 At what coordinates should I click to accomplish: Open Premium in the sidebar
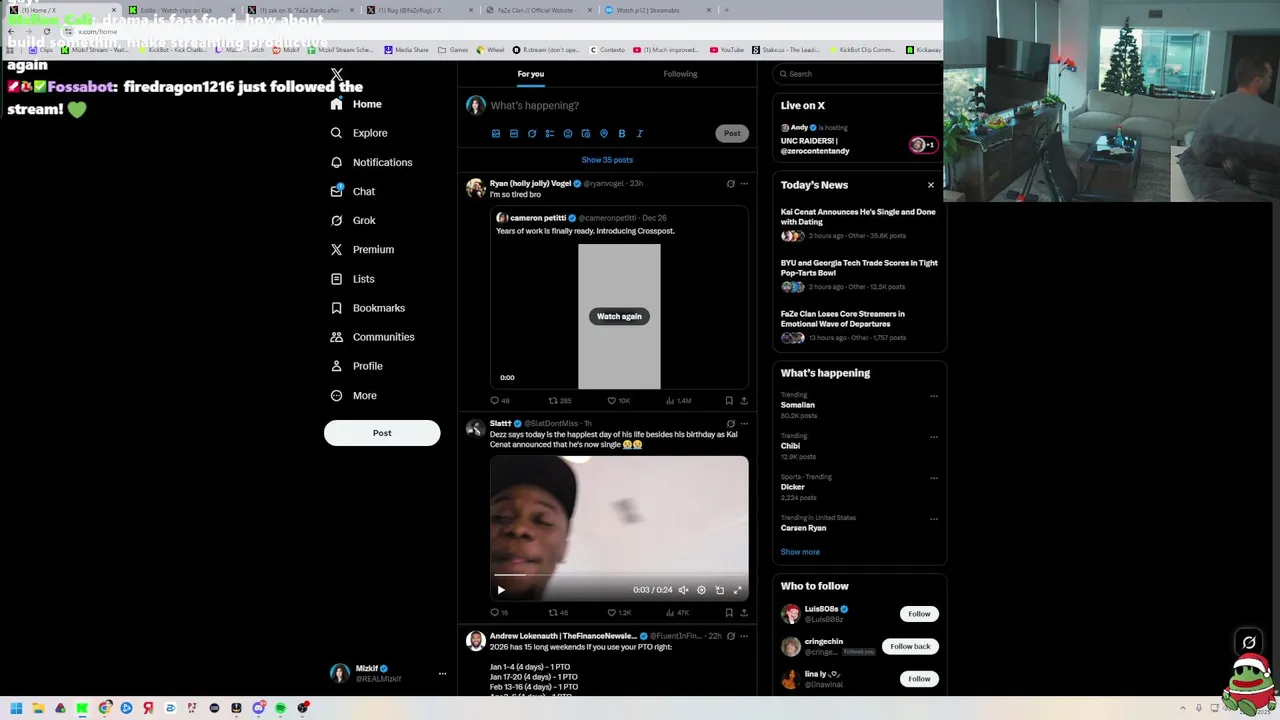point(361,249)
